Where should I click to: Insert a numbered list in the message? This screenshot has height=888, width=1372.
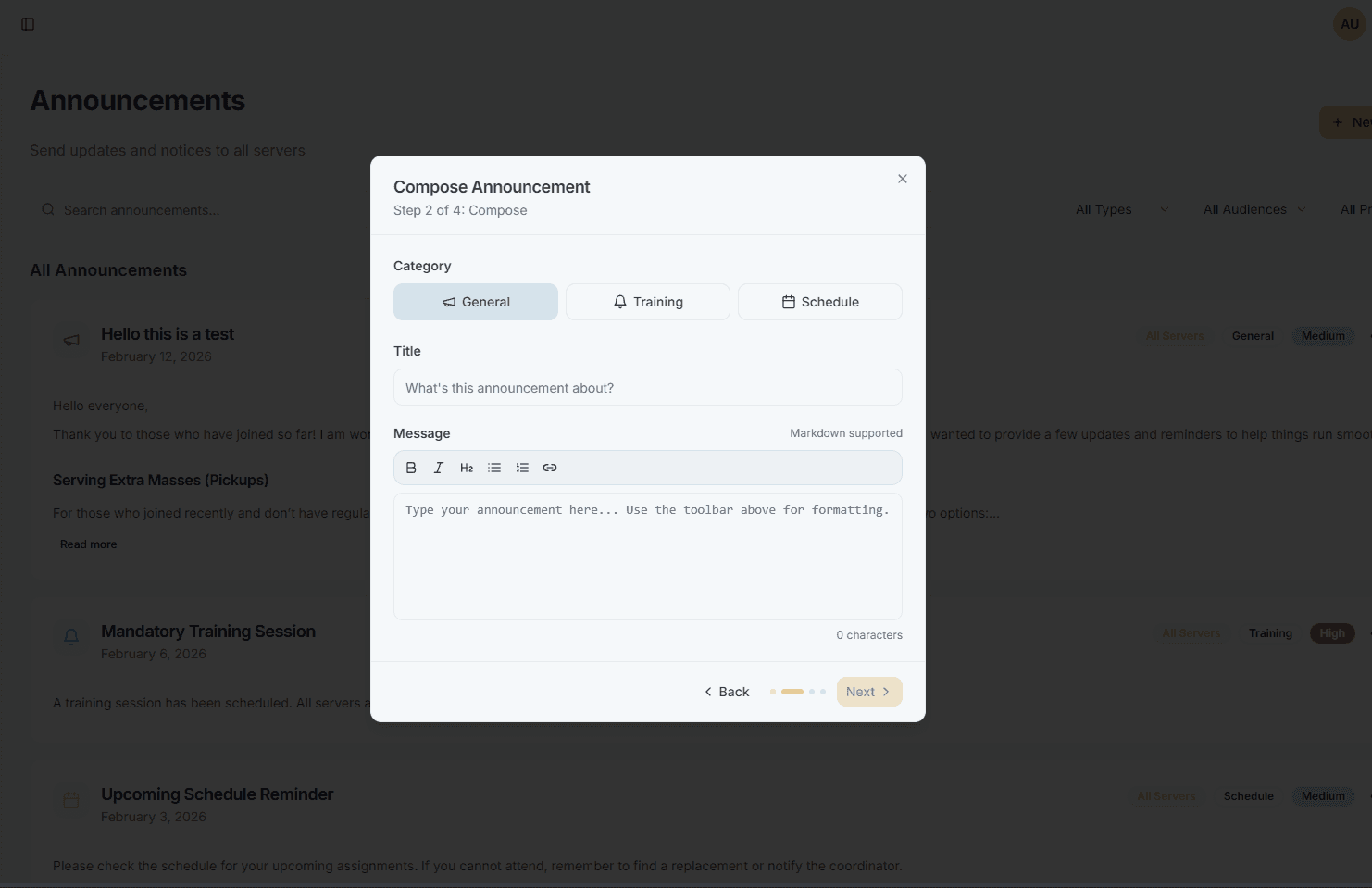[522, 468]
